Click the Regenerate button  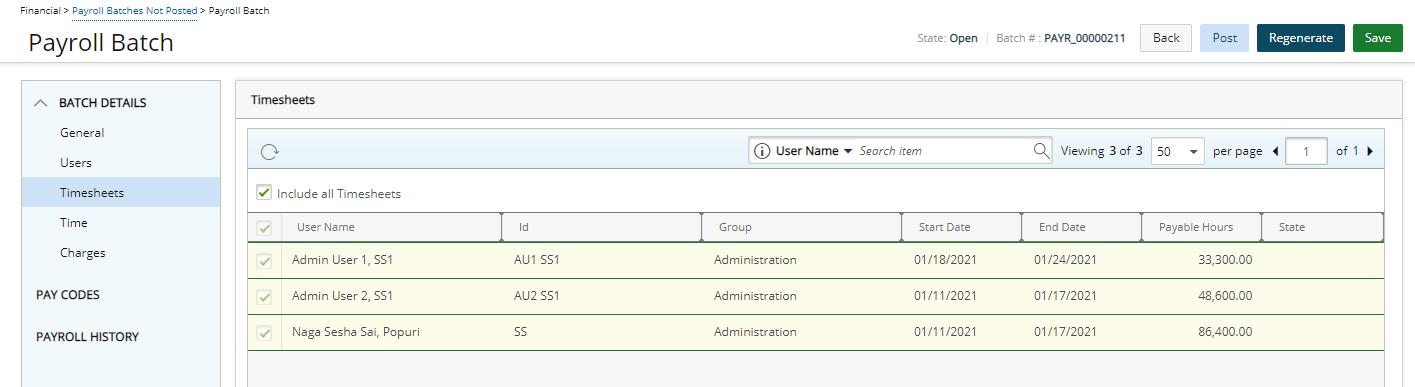coord(1300,38)
